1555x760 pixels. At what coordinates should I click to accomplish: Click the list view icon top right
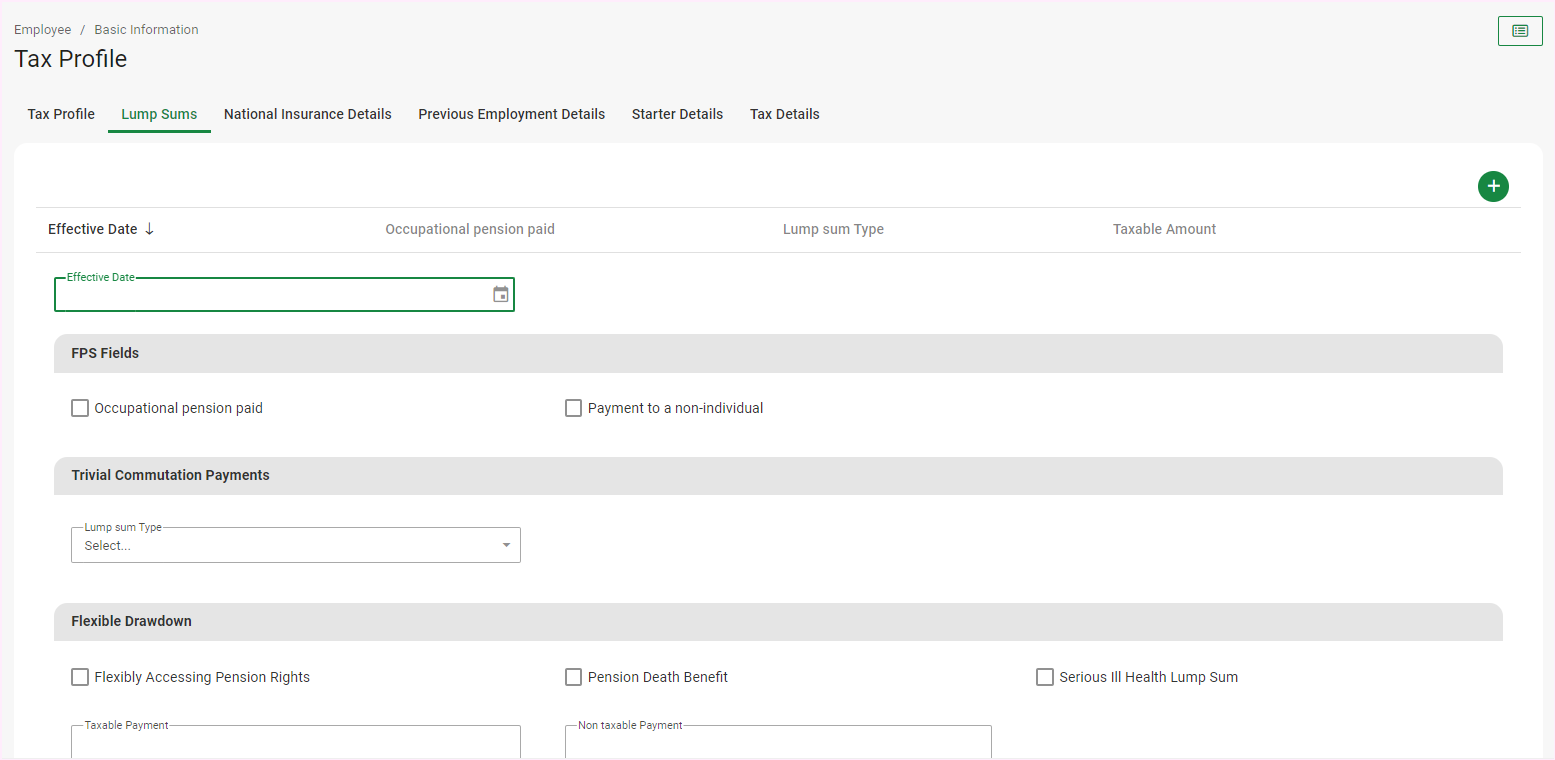coord(1520,31)
